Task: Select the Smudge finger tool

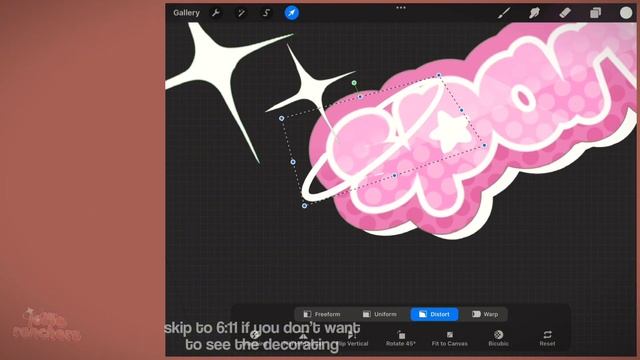Action: (x=534, y=13)
